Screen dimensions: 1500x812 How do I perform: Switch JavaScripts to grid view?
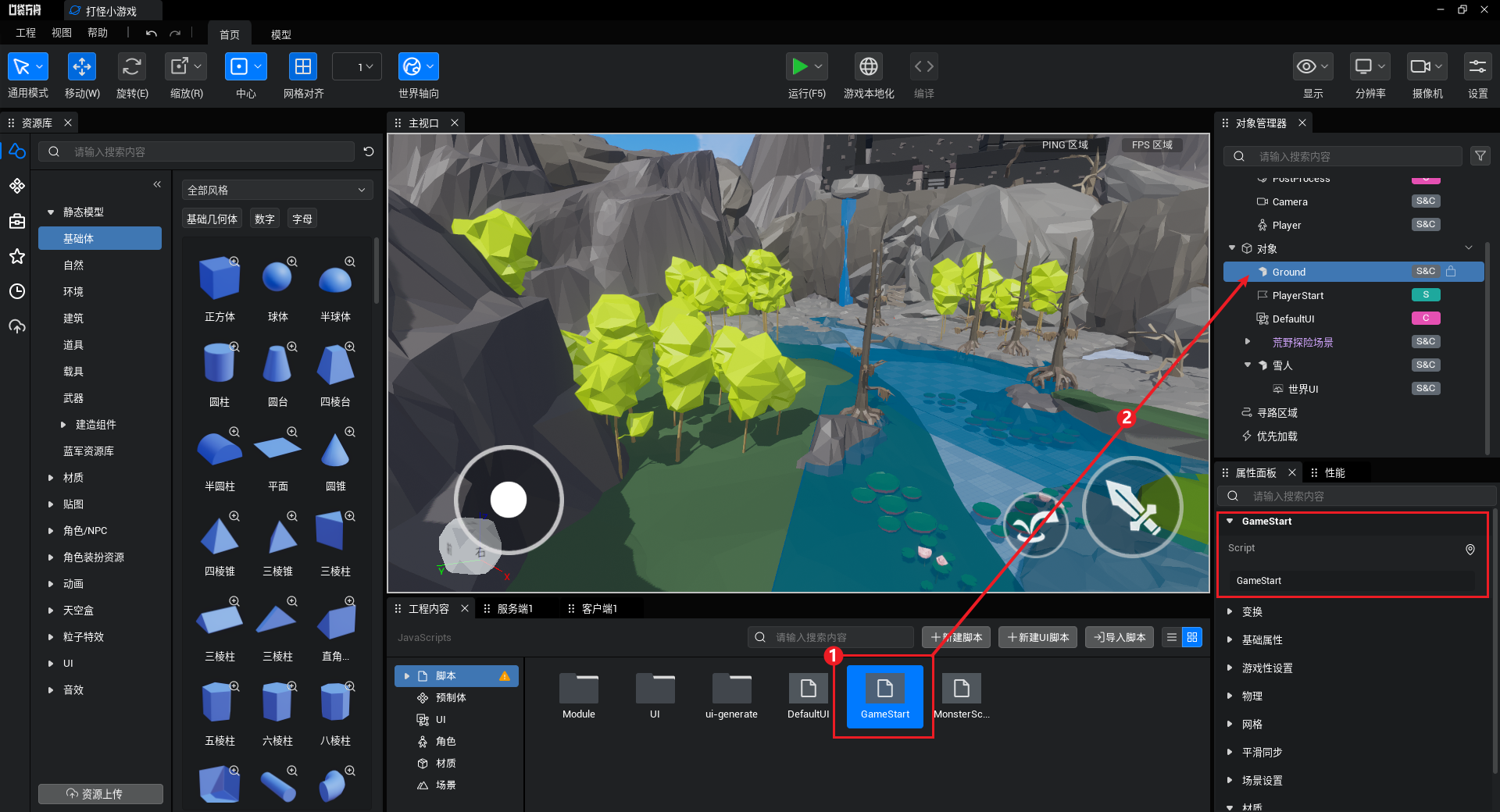(1192, 637)
